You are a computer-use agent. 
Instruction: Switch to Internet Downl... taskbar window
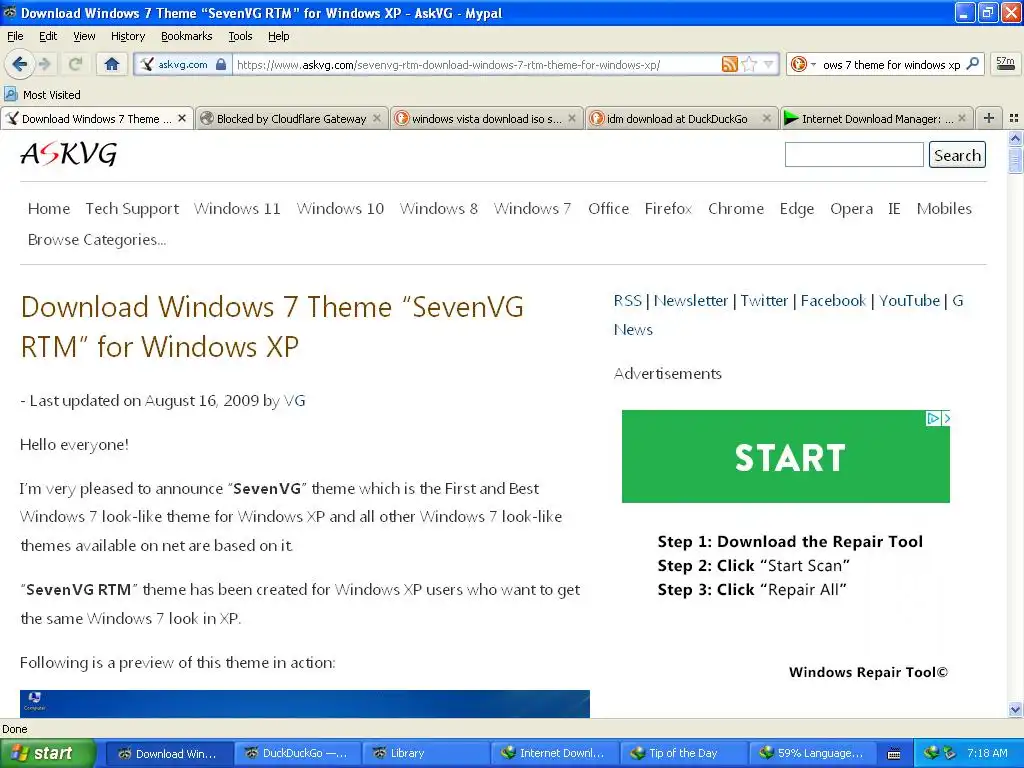554,753
